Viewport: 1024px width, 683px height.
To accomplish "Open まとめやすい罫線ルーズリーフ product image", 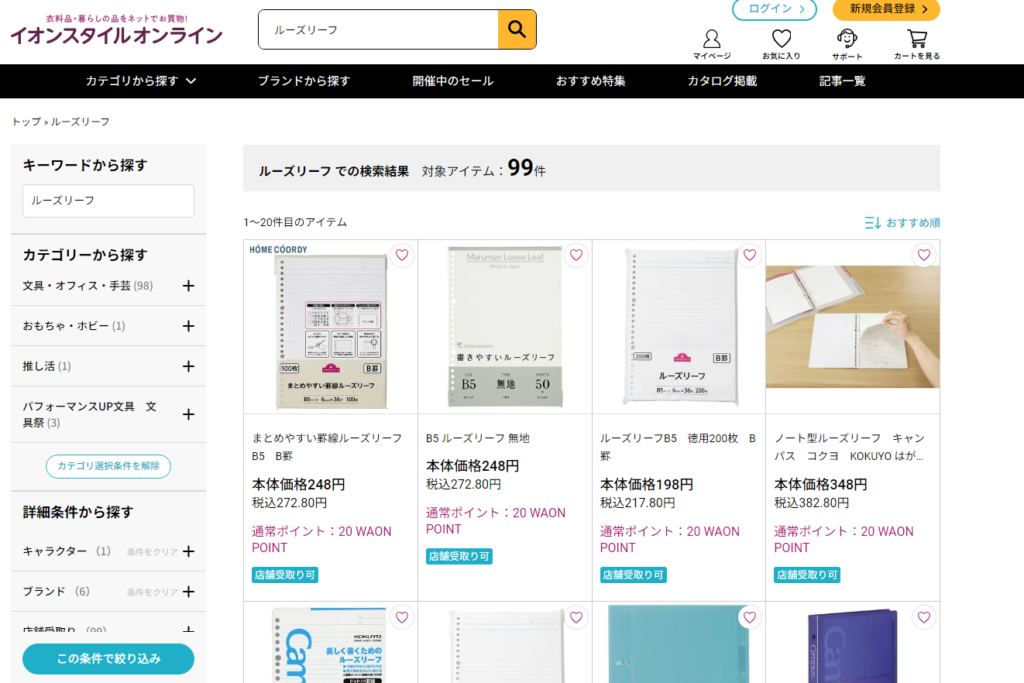I will [x=330, y=327].
